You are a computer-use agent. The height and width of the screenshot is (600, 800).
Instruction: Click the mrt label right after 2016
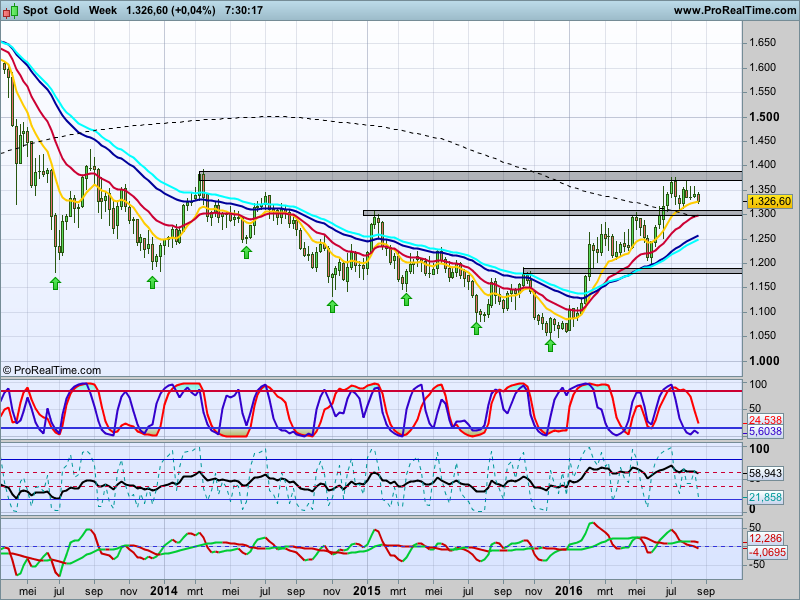[x=606, y=591]
